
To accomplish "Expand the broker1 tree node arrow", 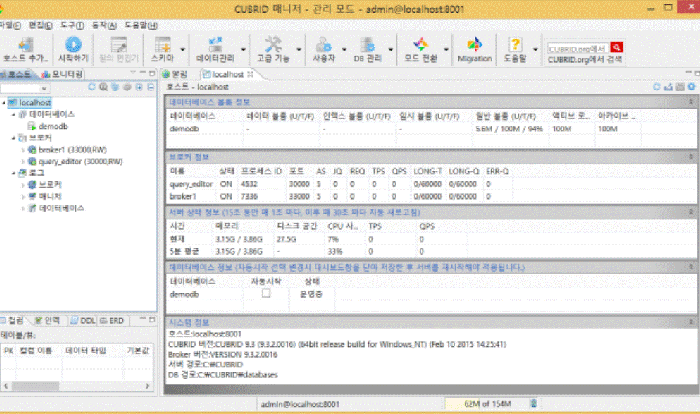I will tap(23, 150).
